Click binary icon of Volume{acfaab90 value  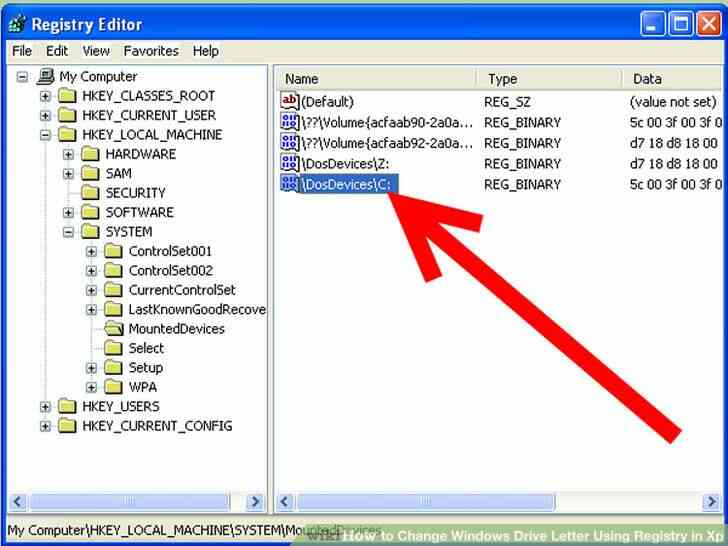(290, 122)
